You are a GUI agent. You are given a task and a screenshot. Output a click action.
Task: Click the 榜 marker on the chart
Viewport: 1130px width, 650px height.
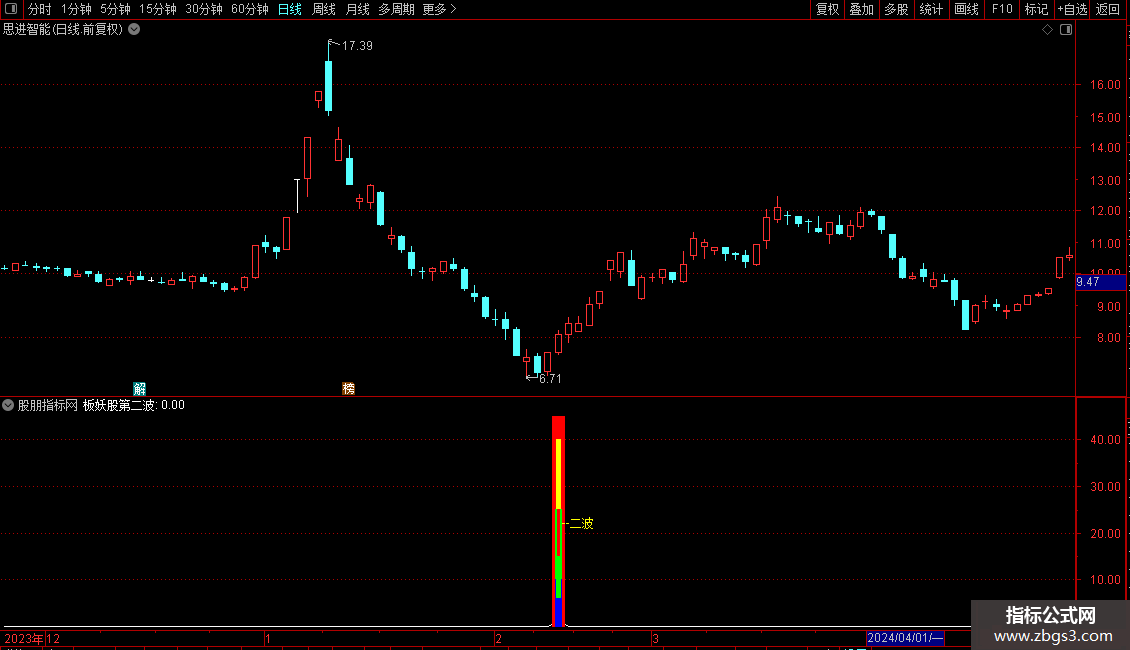click(348, 389)
